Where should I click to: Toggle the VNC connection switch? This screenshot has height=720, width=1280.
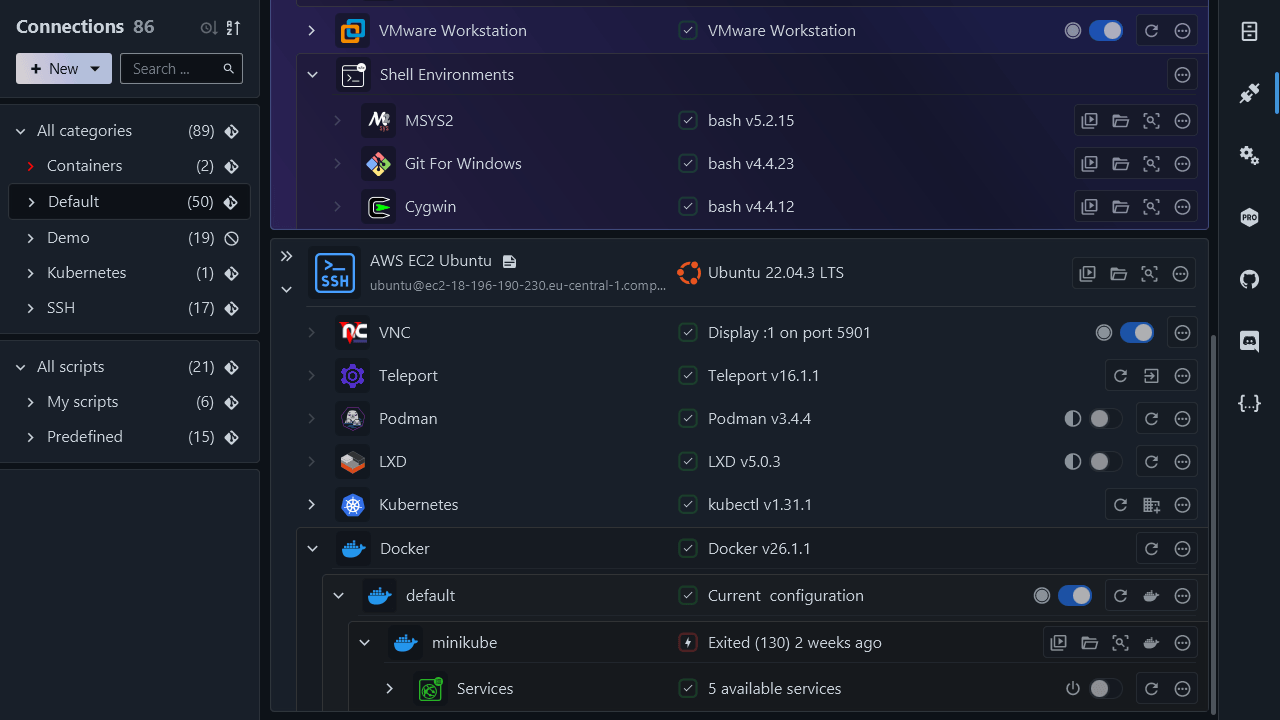(1136, 333)
